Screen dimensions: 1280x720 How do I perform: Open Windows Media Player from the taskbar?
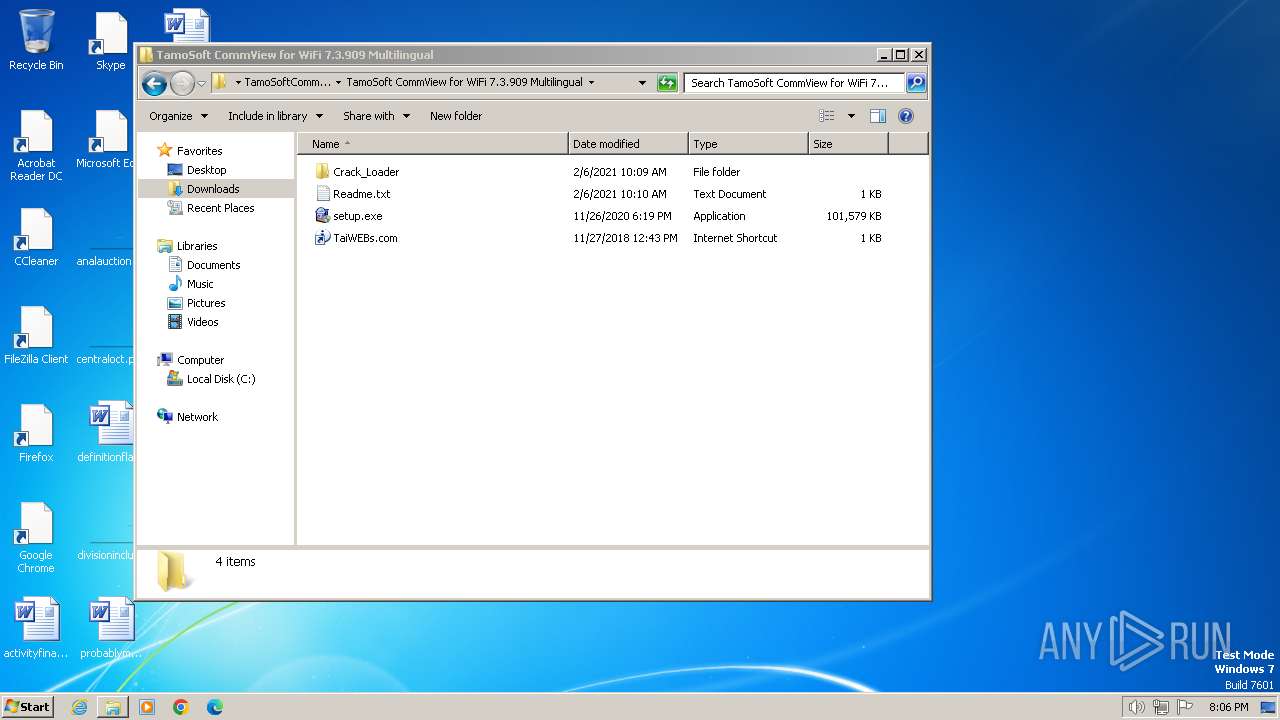tap(147, 707)
